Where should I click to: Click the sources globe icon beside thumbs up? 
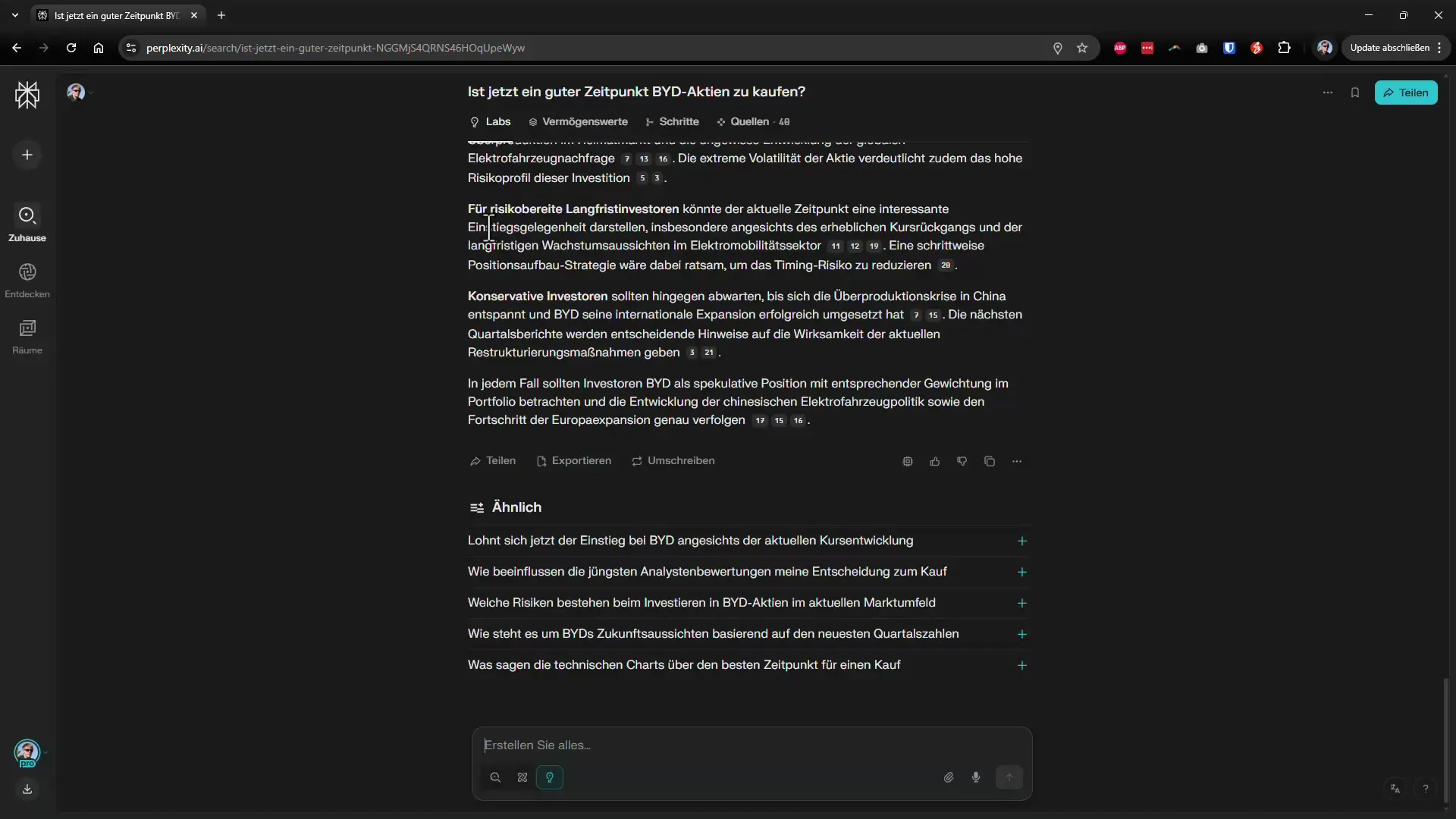908,461
